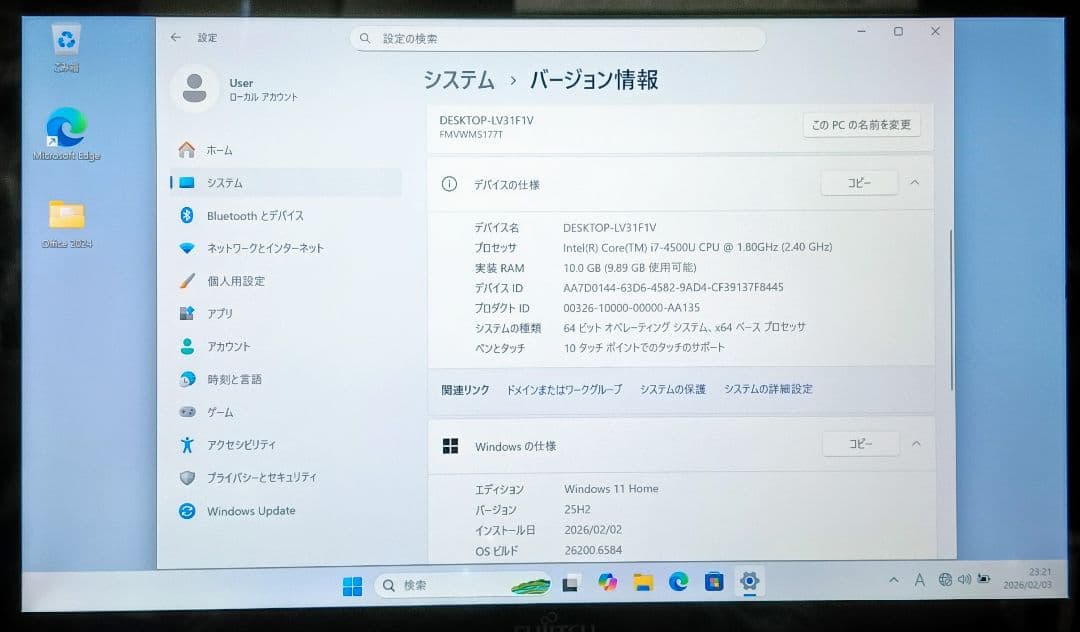Open Copilot from the taskbar

608,581
